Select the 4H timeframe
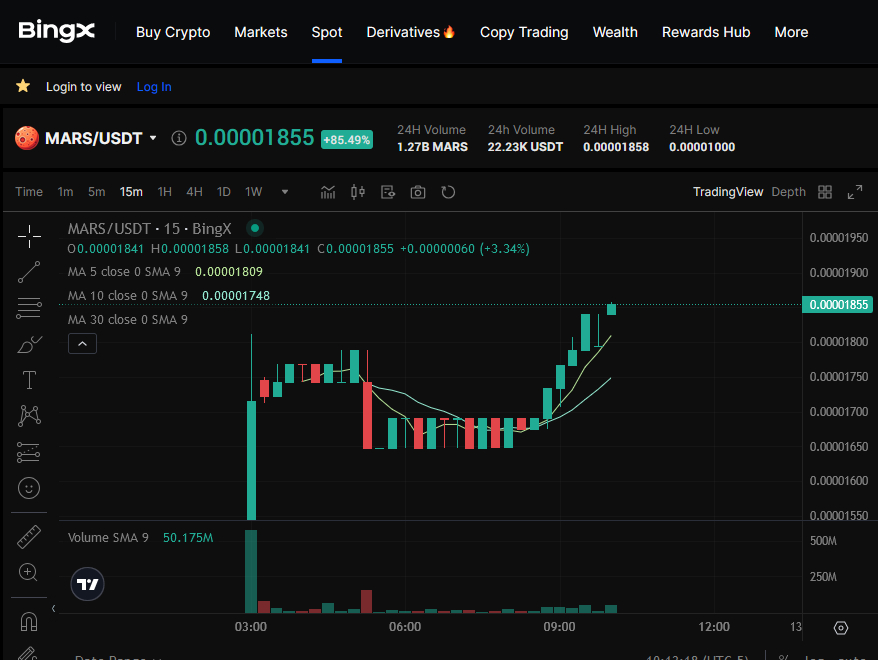Viewport: 878px width, 660px height. point(194,192)
